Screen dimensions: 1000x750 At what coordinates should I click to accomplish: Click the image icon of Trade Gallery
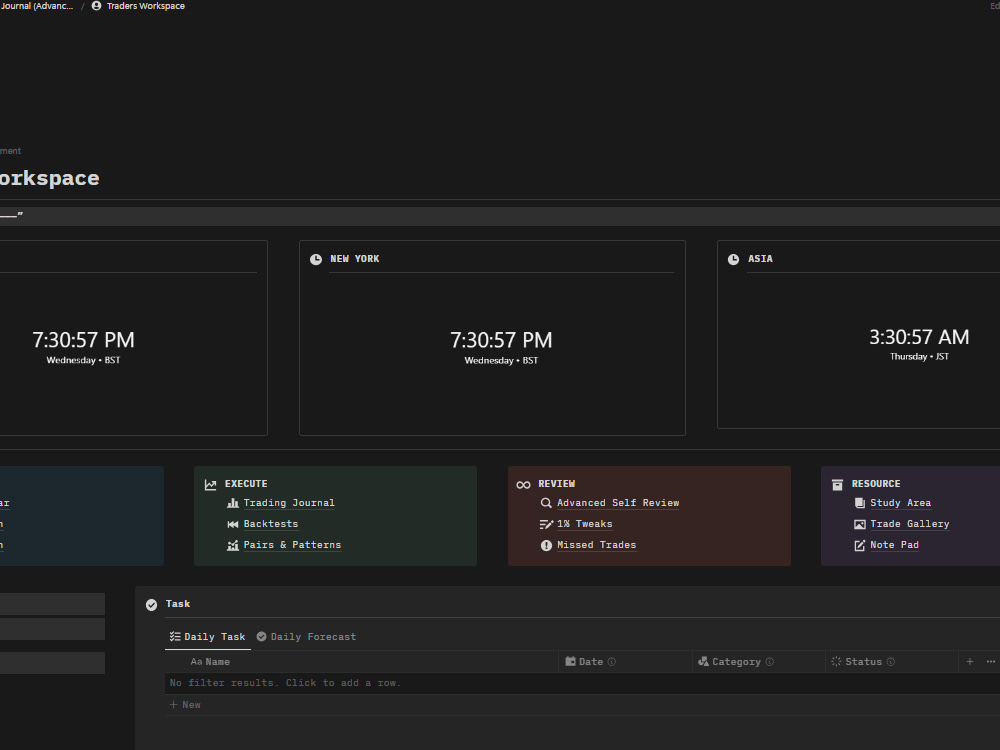tap(860, 524)
